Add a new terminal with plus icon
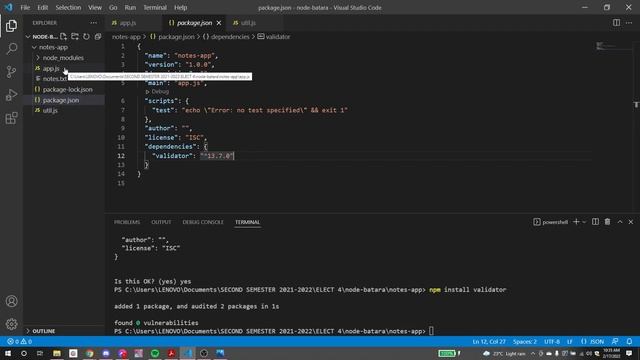 tap(576, 222)
